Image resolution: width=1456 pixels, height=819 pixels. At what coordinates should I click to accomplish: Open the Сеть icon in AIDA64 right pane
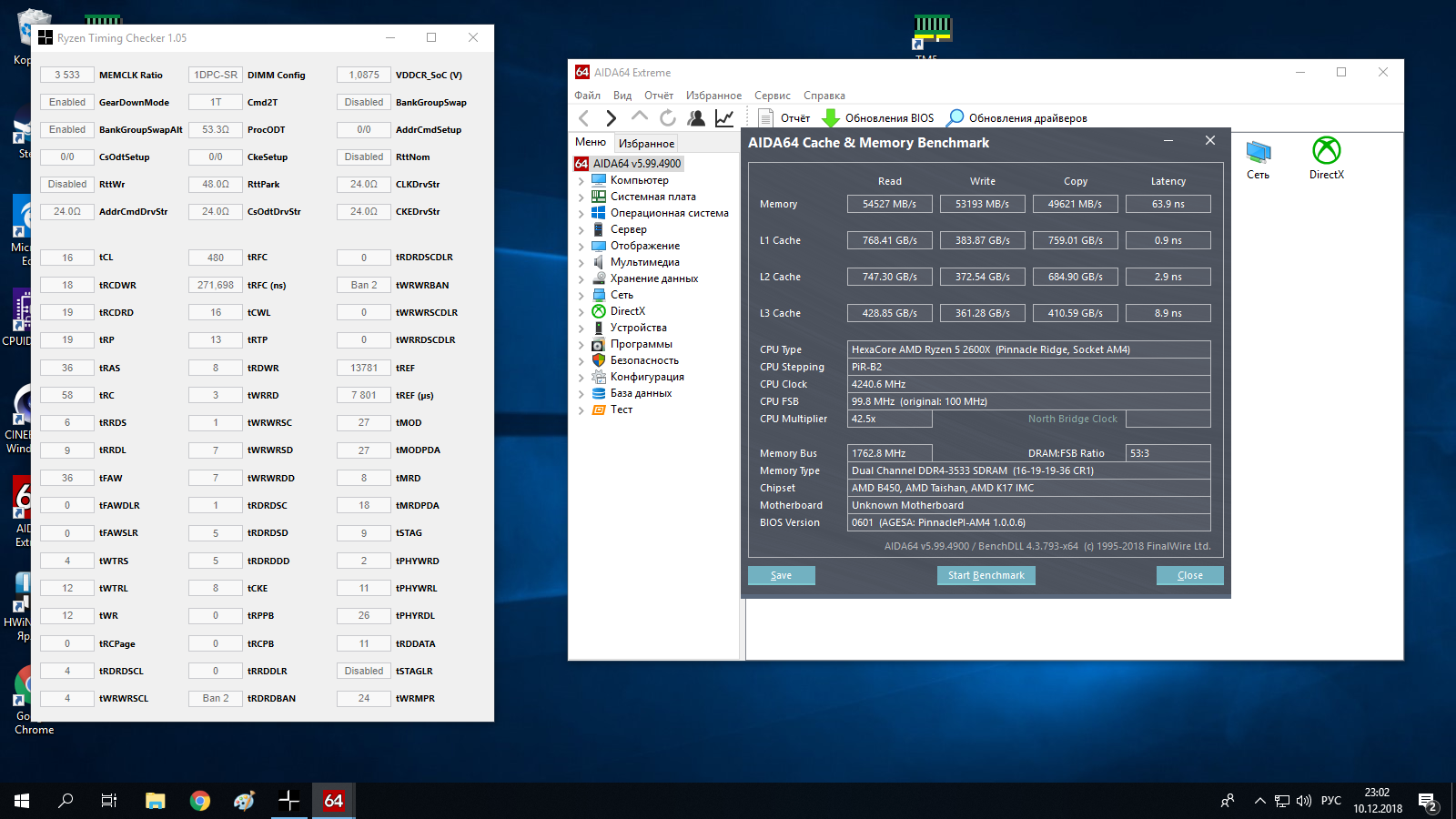(x=1259, y=159)
